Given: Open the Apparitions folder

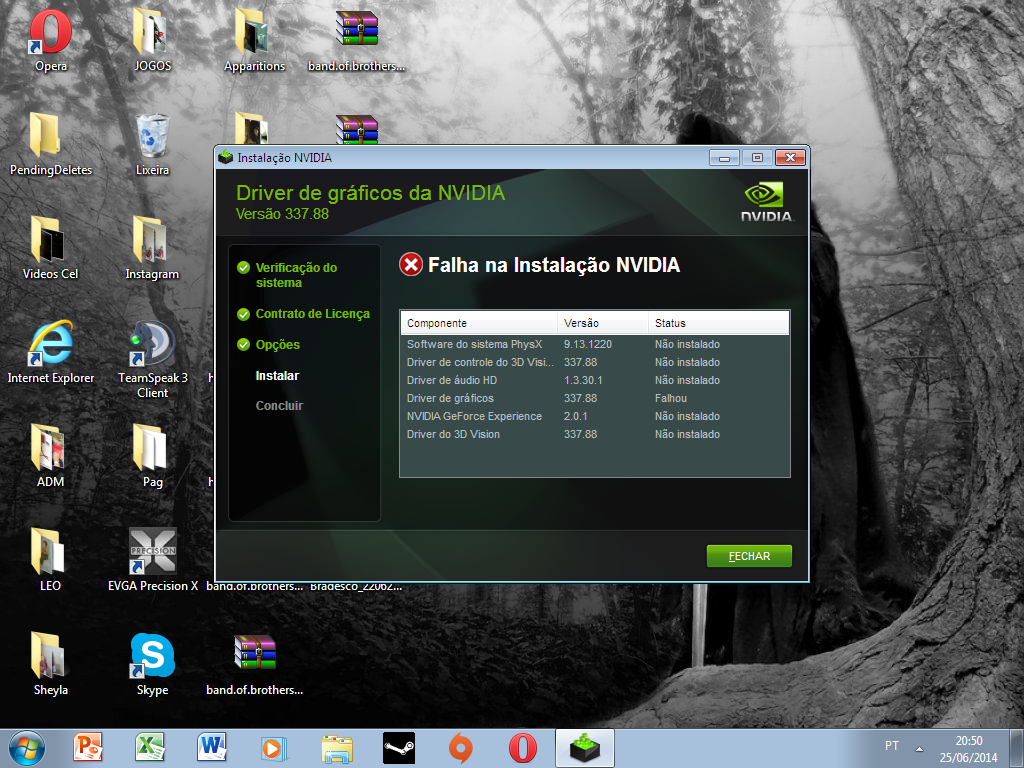Looking at the screenshot, I should (x=254, y=40).
